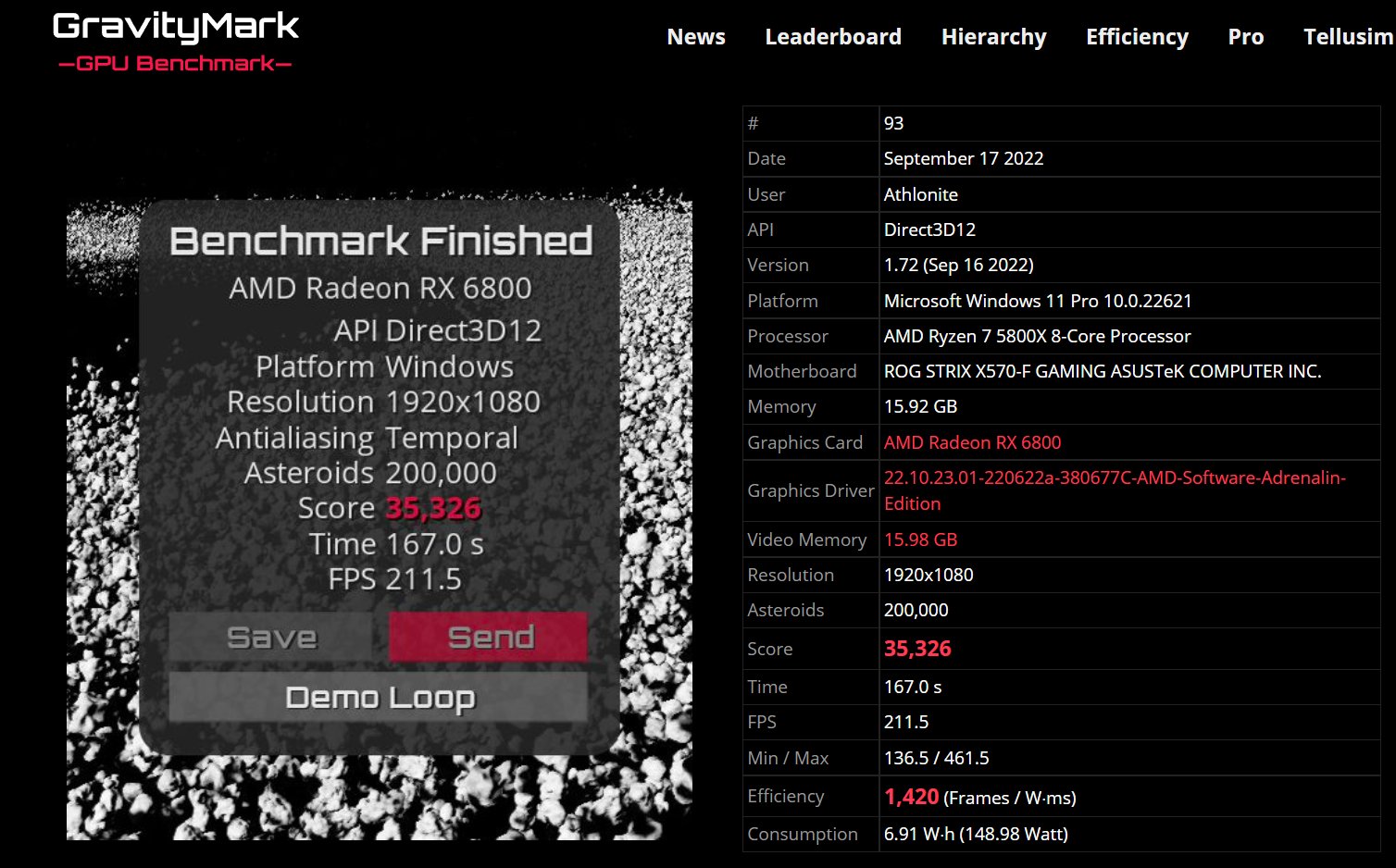Select the Direct3D12 API value in table
This screenshot has width=1396, height=868.
(929, 229)
